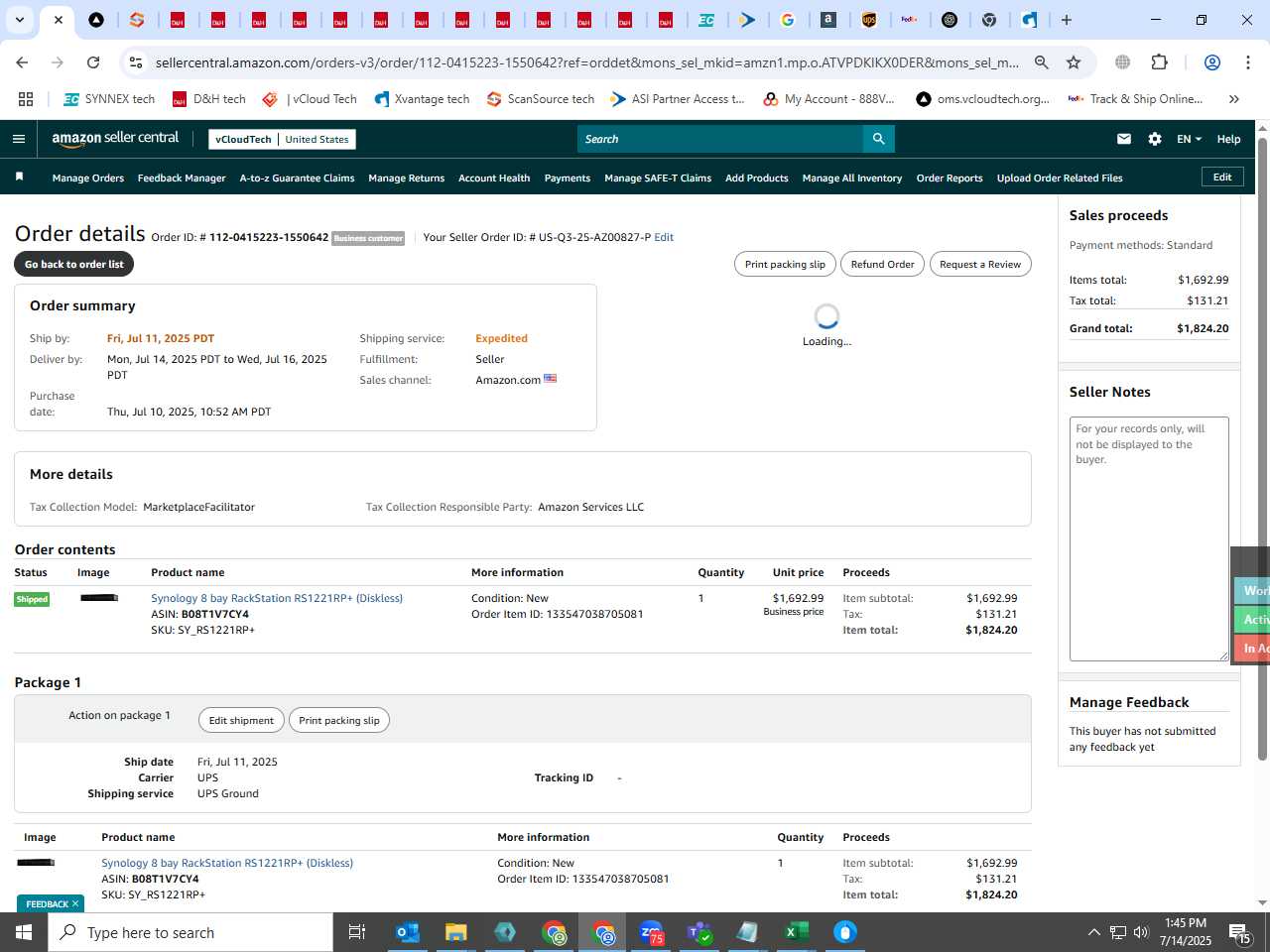This screenshot has width=1270, height=952.
Task: Open a new browser tab with plus button
Action: tap(1067, 20)
